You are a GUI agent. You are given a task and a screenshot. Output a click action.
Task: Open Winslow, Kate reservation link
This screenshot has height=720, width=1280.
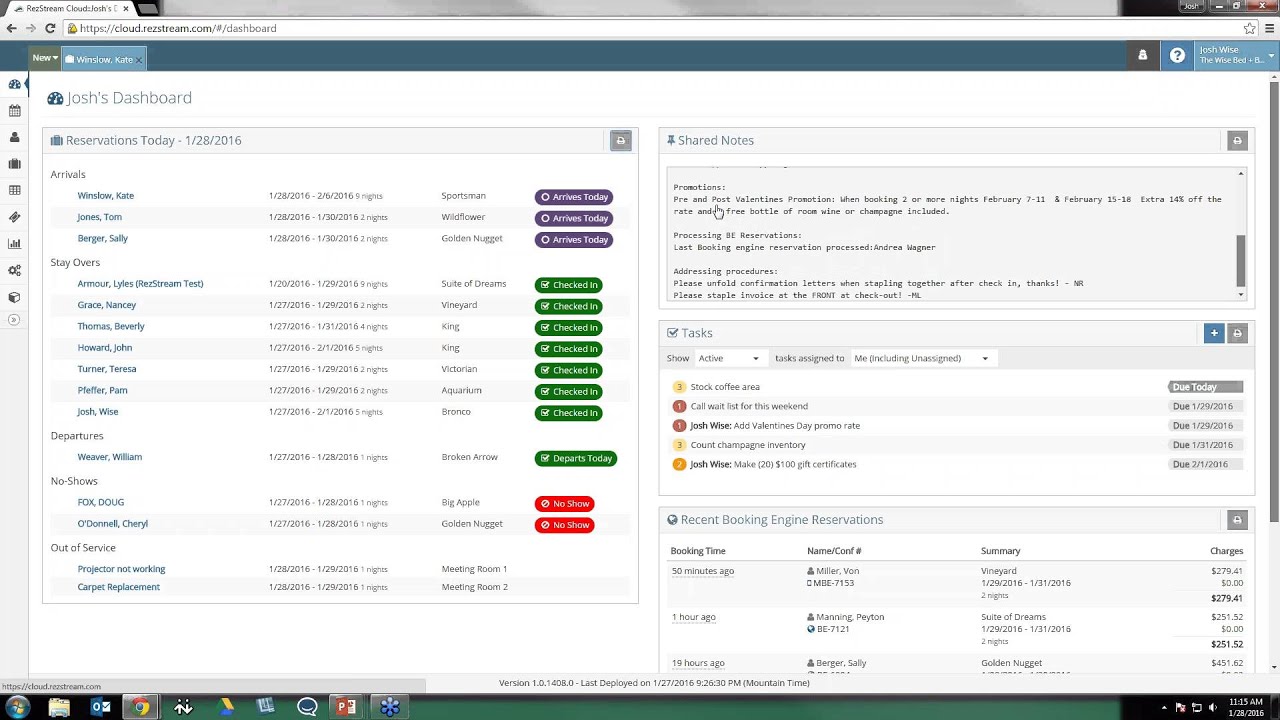pos(105,196)
